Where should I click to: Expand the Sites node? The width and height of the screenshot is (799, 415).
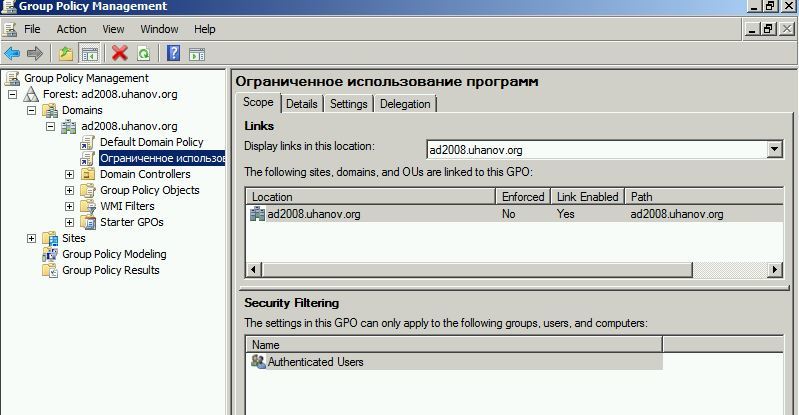click(x=31, y=238)
